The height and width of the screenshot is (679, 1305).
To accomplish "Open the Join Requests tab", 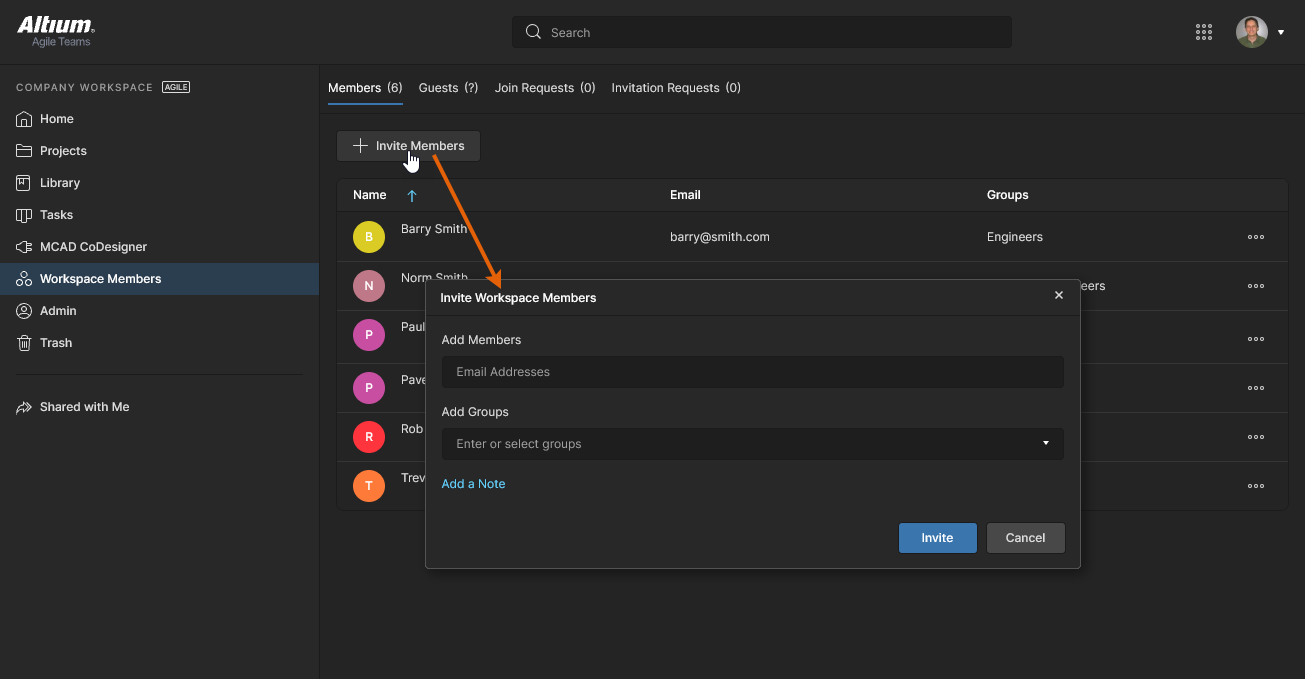I will tap(545, 88).
